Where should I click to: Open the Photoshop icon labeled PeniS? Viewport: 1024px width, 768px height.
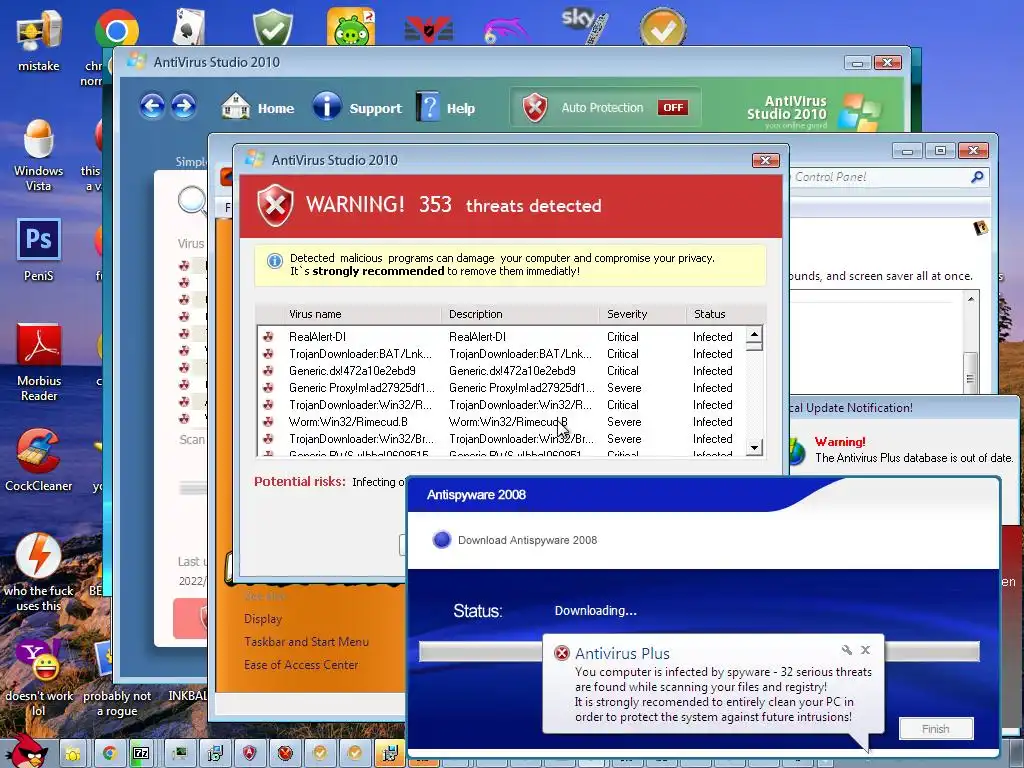click(x=39, y=249)
